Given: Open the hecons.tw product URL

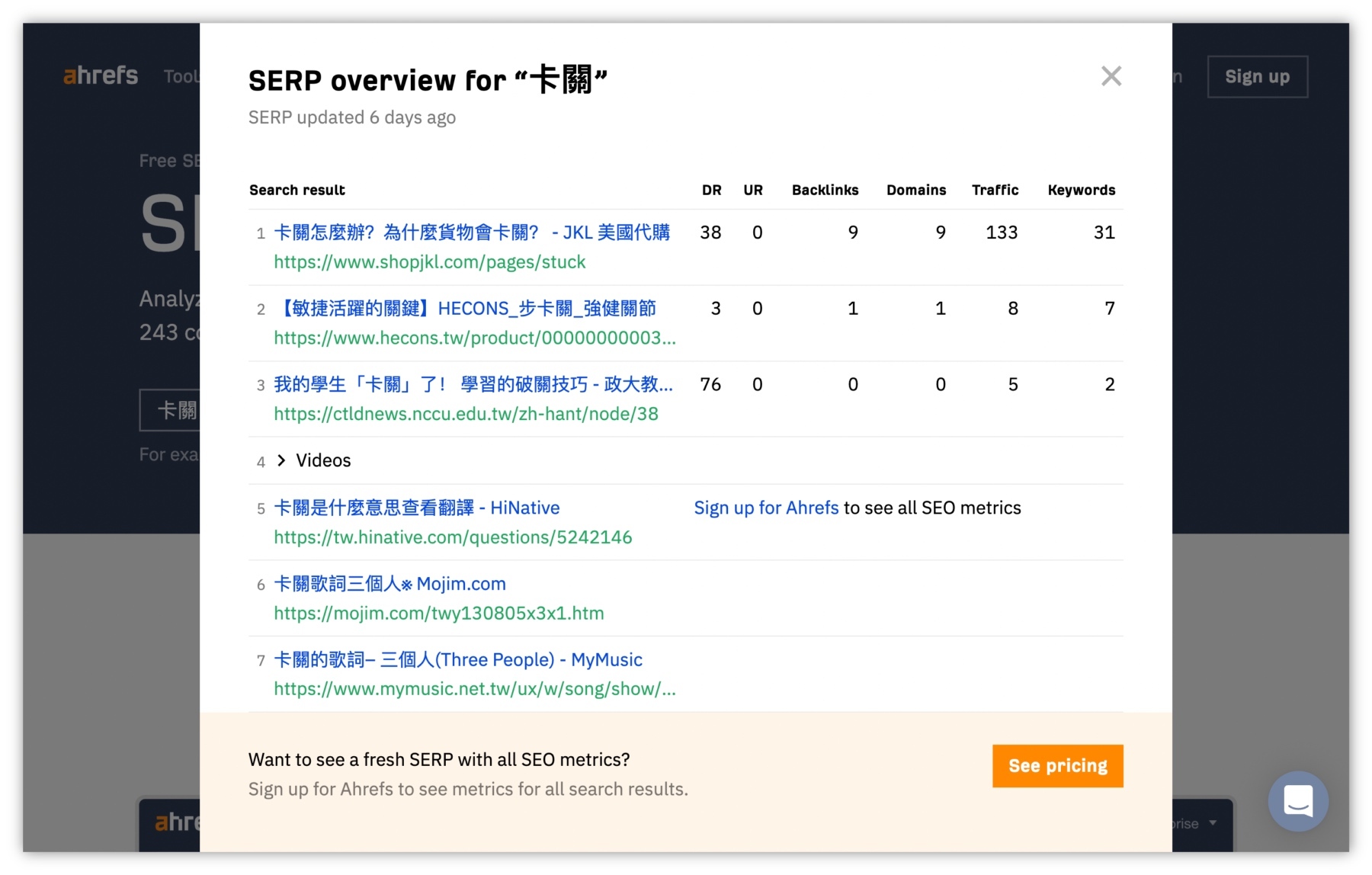Looking at the screenshot, I should coord(474,338).
